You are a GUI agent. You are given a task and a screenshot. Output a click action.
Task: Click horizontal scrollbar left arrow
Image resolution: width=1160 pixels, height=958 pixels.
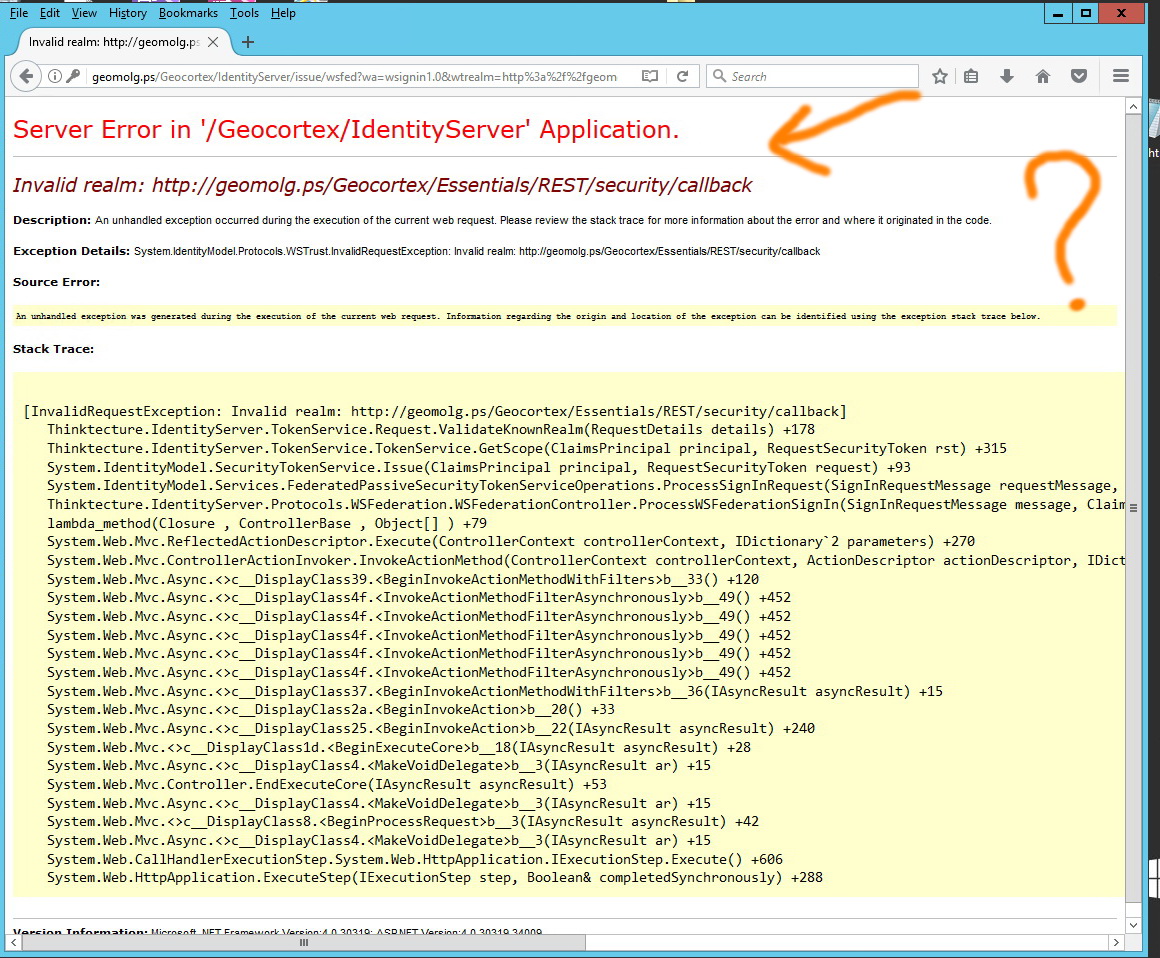(13, 942)
